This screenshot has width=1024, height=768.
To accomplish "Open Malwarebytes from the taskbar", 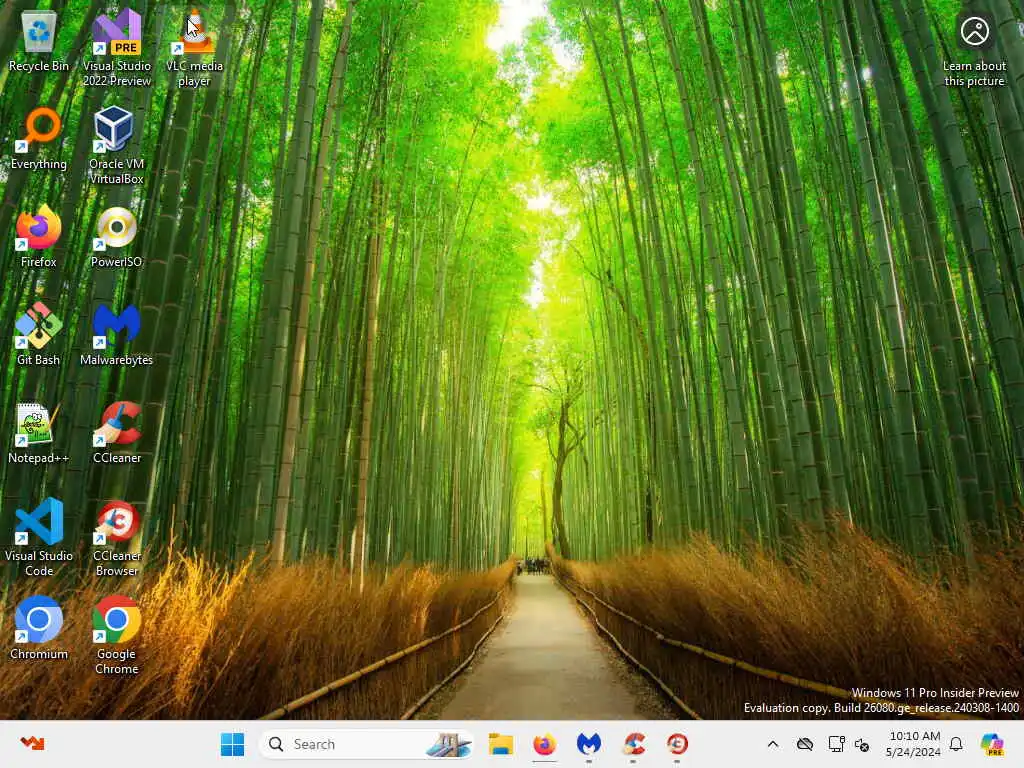I will [588, 744].
